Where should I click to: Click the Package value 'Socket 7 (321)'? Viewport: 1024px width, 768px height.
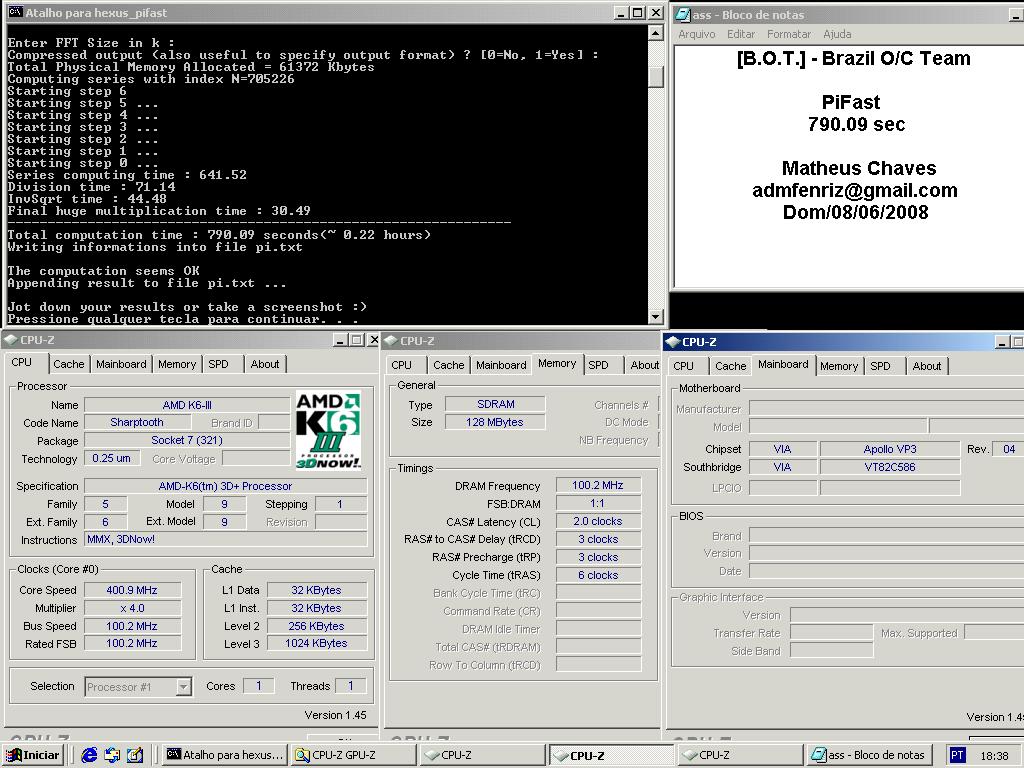tap(187, 440)
